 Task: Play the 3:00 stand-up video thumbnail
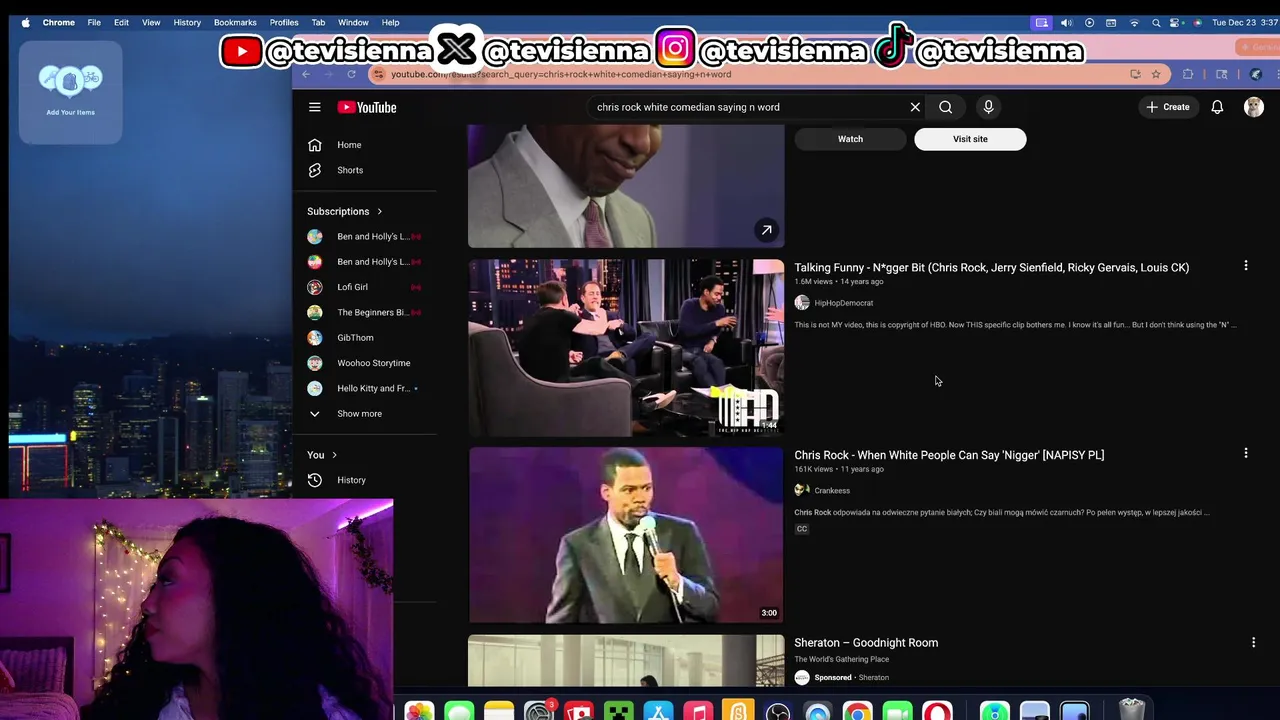626,535
